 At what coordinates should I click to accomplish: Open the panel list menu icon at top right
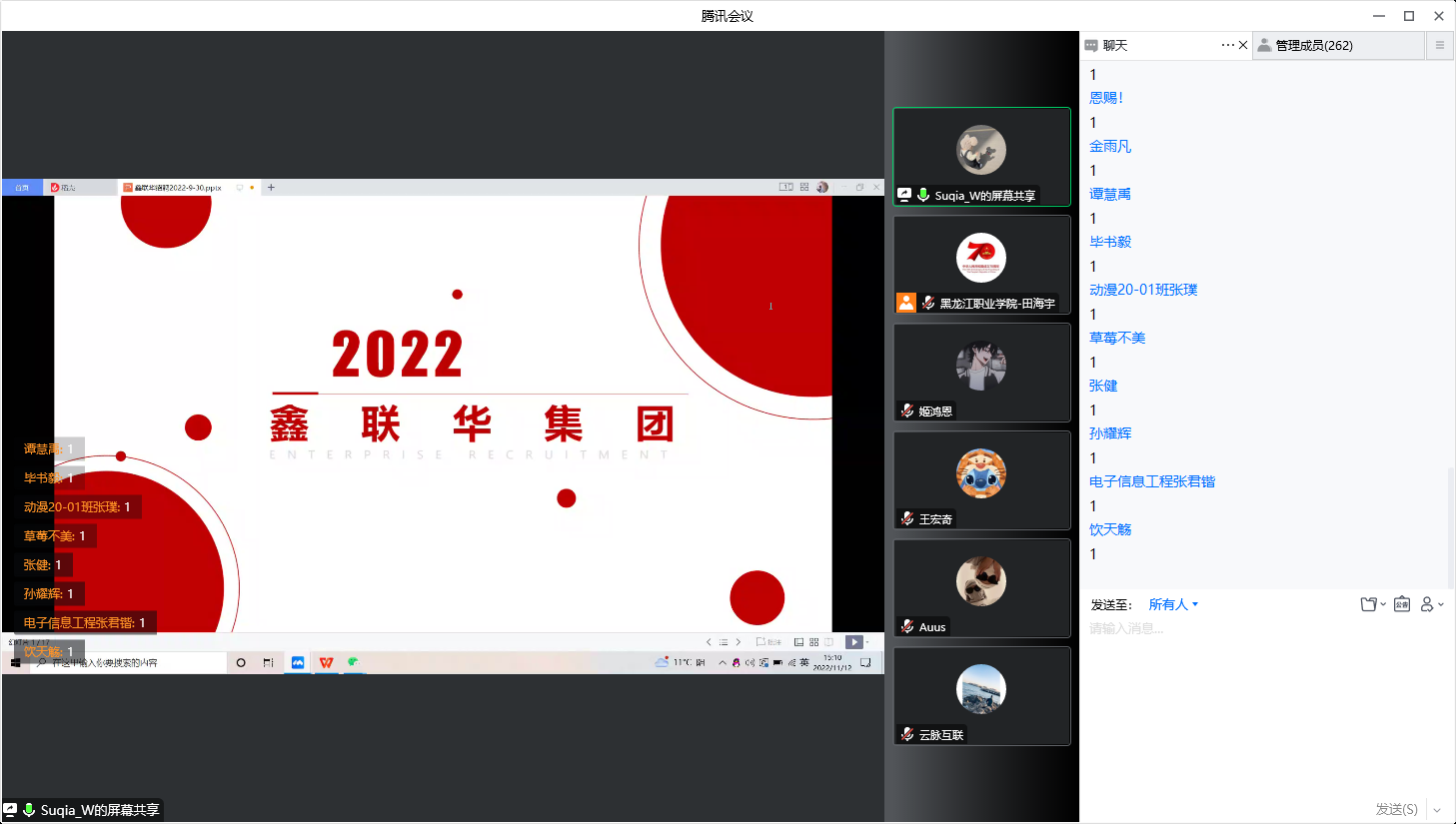(x=1439, y=45)
